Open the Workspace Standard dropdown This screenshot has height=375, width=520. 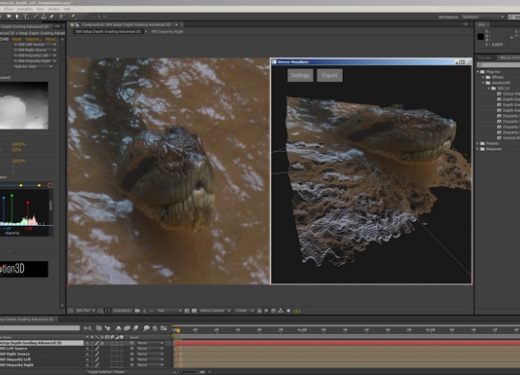pos(483,17)
